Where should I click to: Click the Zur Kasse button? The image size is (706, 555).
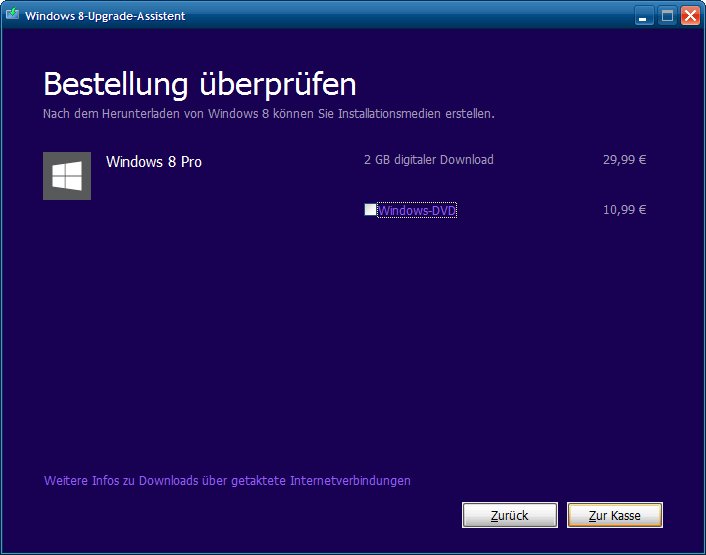[615, 515]
